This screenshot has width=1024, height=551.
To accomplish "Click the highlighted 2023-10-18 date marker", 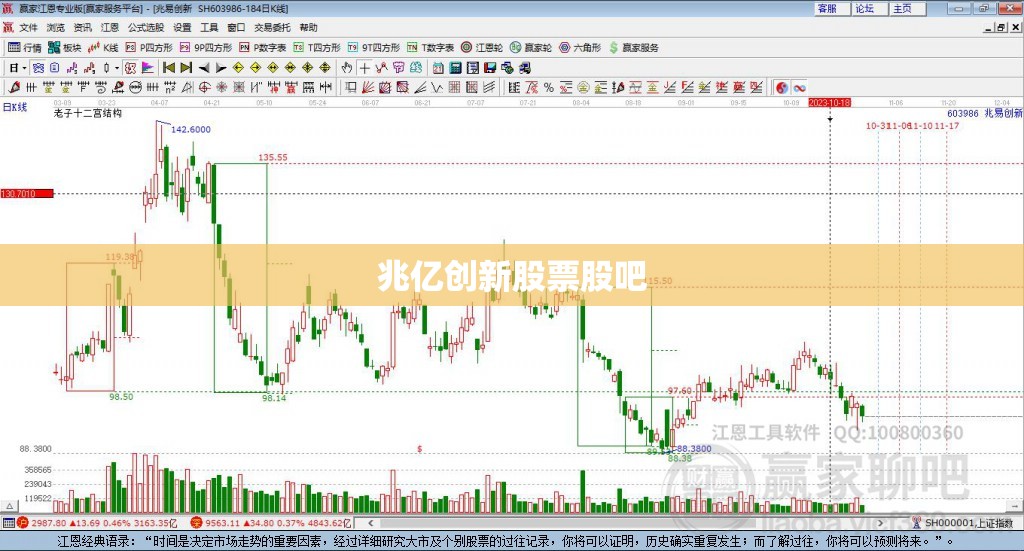I will [829, 102].
